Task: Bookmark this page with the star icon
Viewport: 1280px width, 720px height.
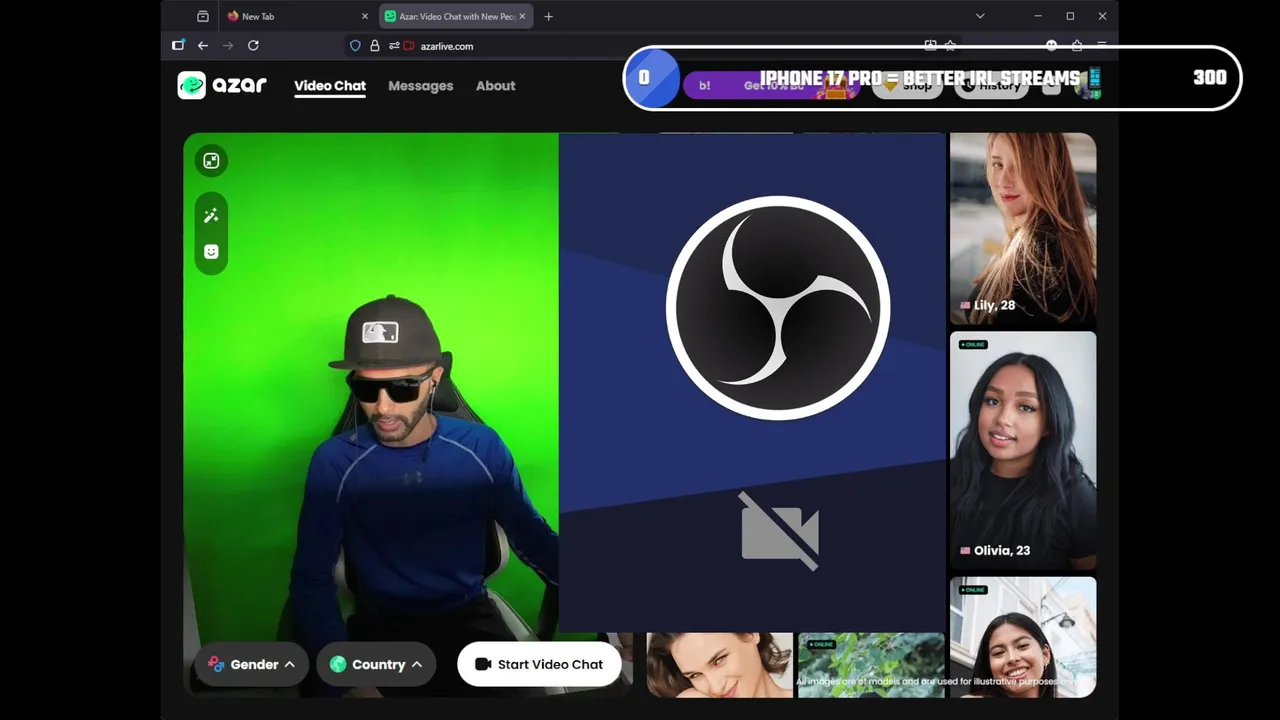Action: click(x=950, y=45)
